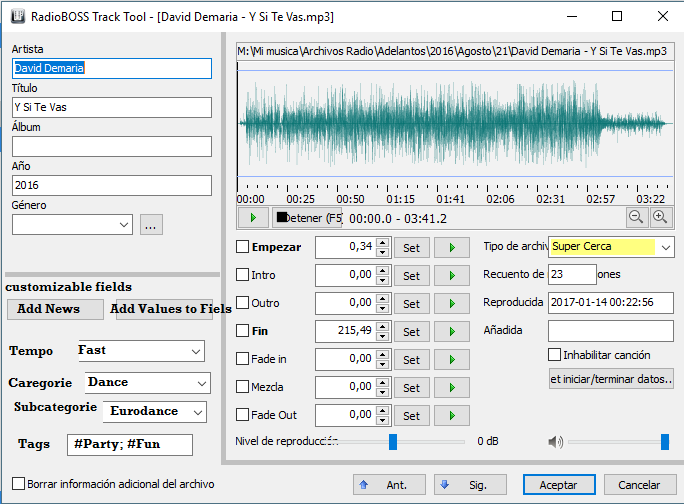The width and height of the screenshot is (684, 504).
Task: Increase Empezar value with up arrow
Action: pos(383,243)
